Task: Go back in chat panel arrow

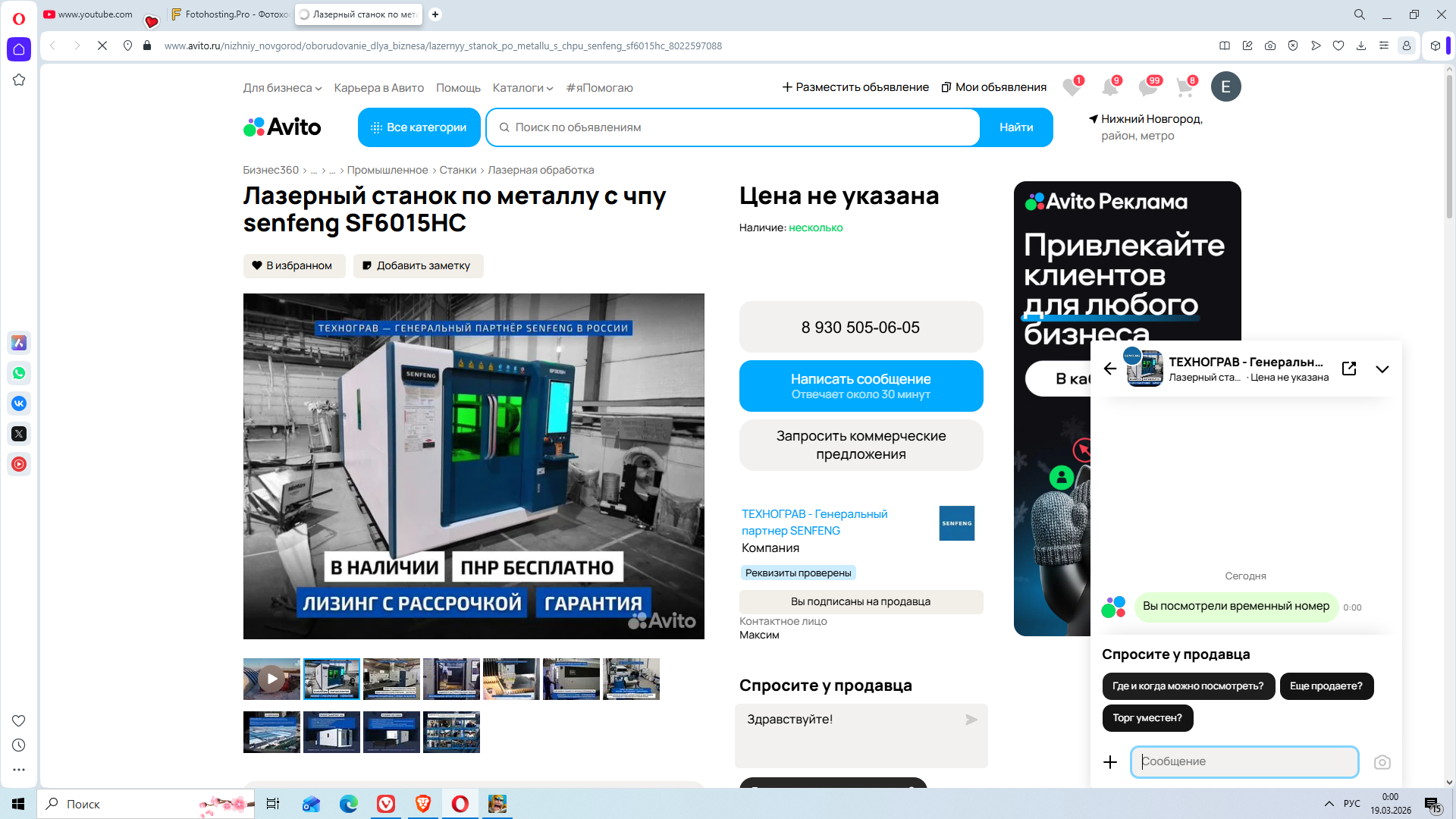Action: click(x=1110, y=369)
